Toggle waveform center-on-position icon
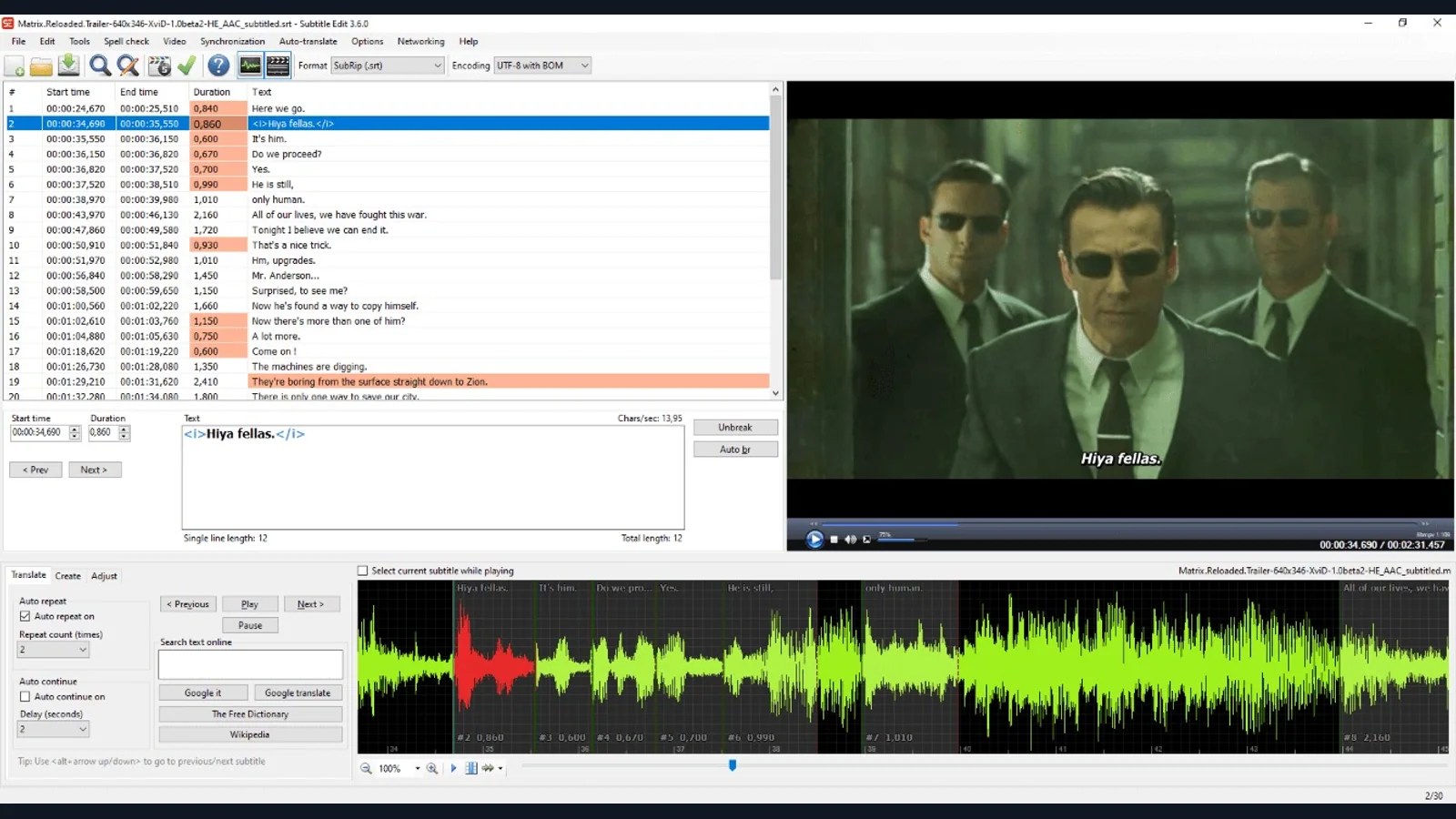1456x819 pixels. [471, 769]
